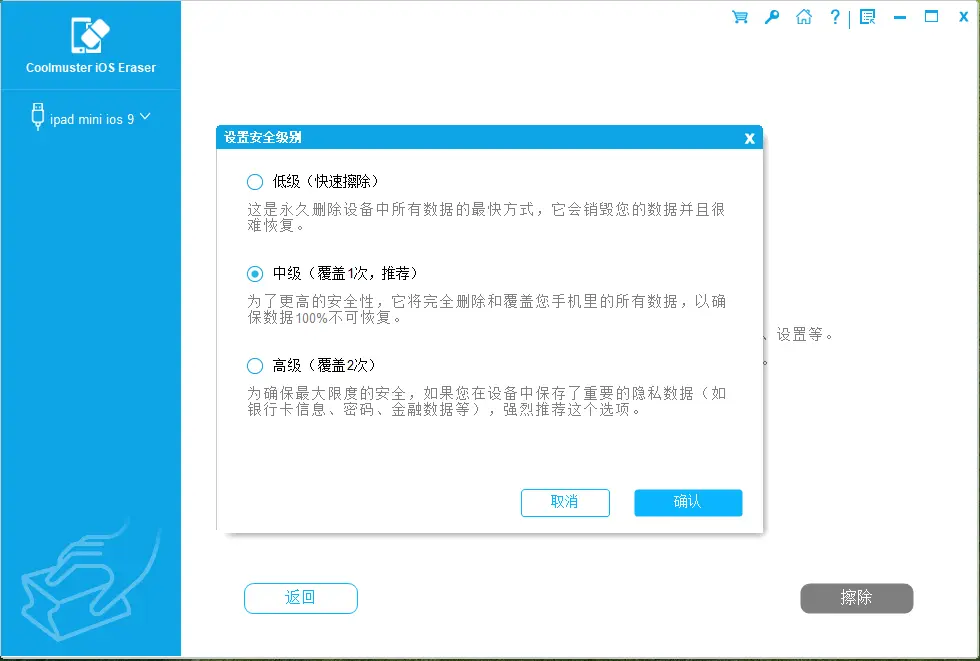Open the help question mark icon
The width and height of the screenshot is (980, 661).
pyautogui.click(x=835, y=17)
